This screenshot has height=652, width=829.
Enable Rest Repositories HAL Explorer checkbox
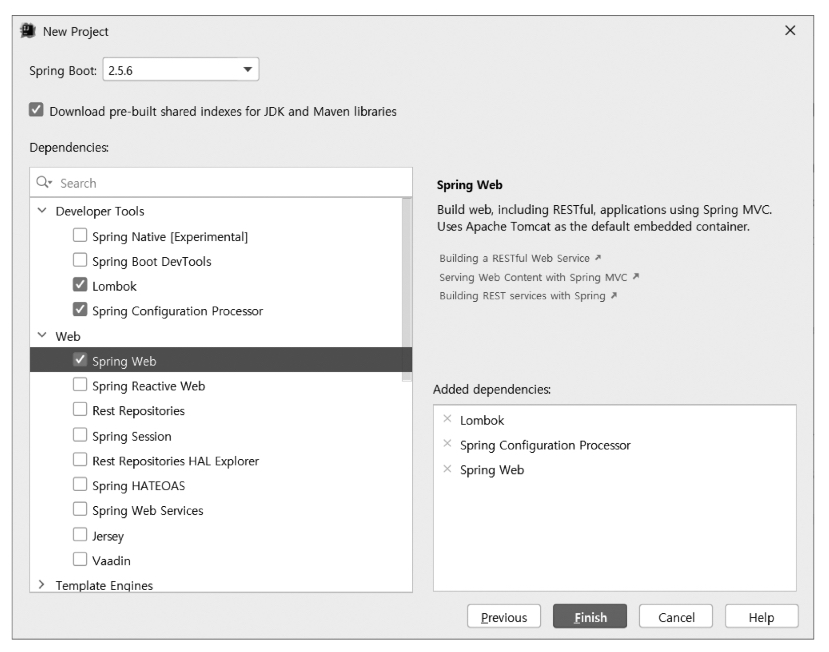pos(80,460)
